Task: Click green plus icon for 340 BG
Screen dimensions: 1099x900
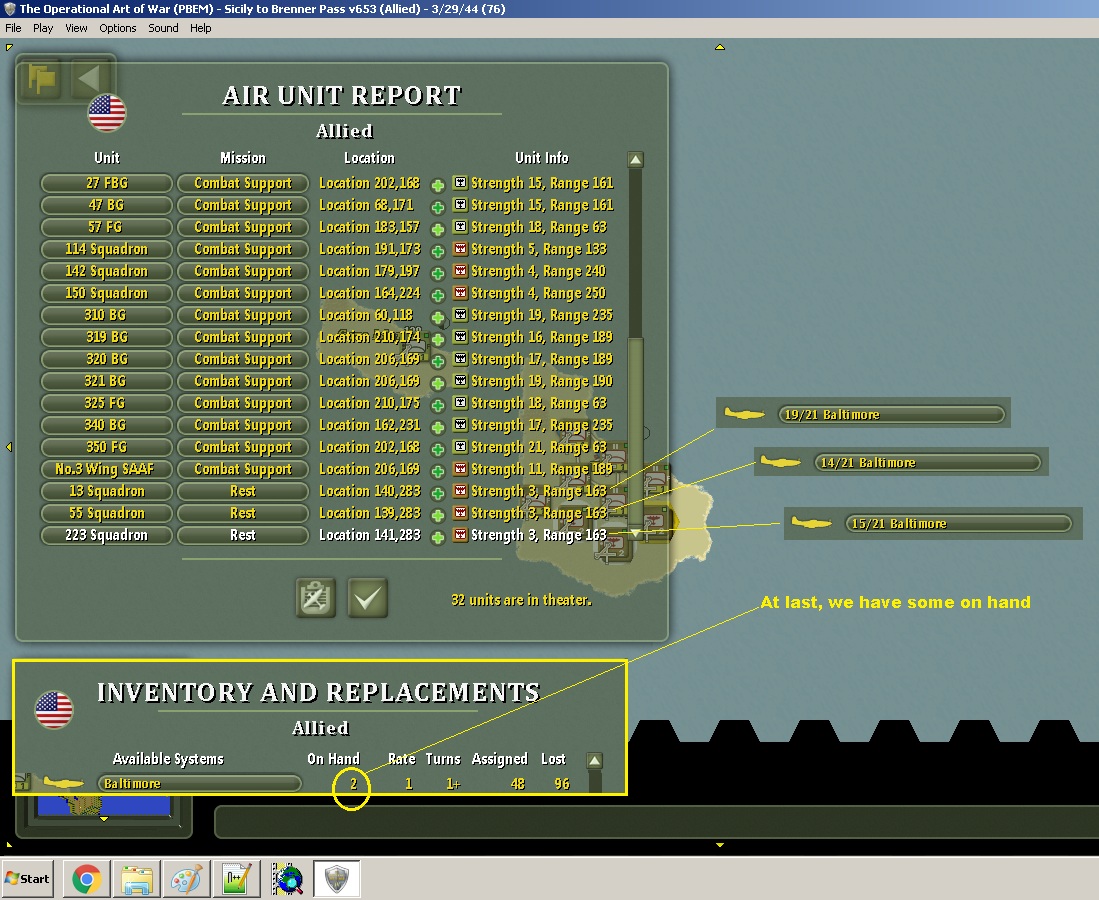Action: (x=437, y=427)
